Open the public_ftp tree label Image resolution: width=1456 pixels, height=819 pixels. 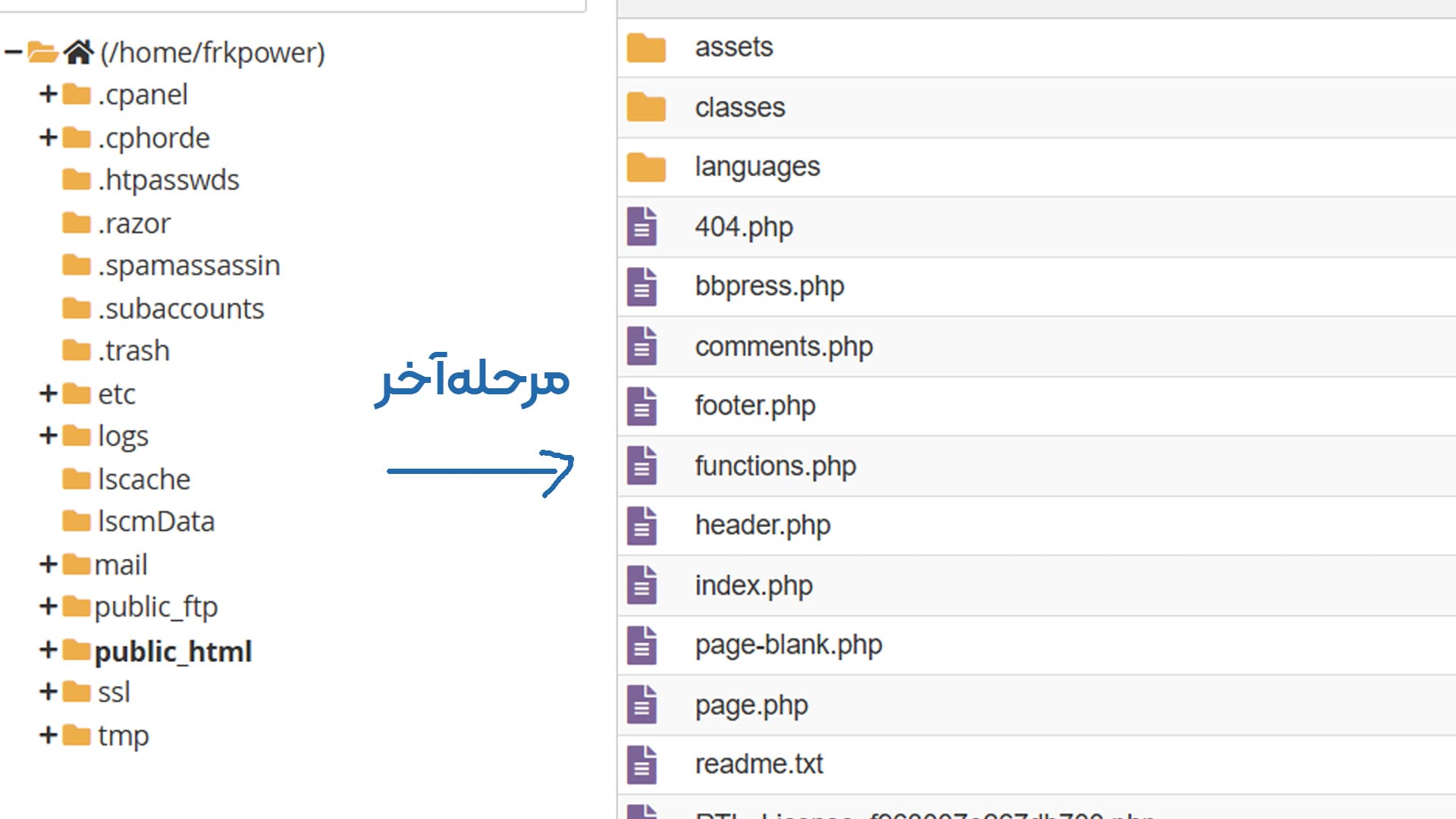point(156,607)
